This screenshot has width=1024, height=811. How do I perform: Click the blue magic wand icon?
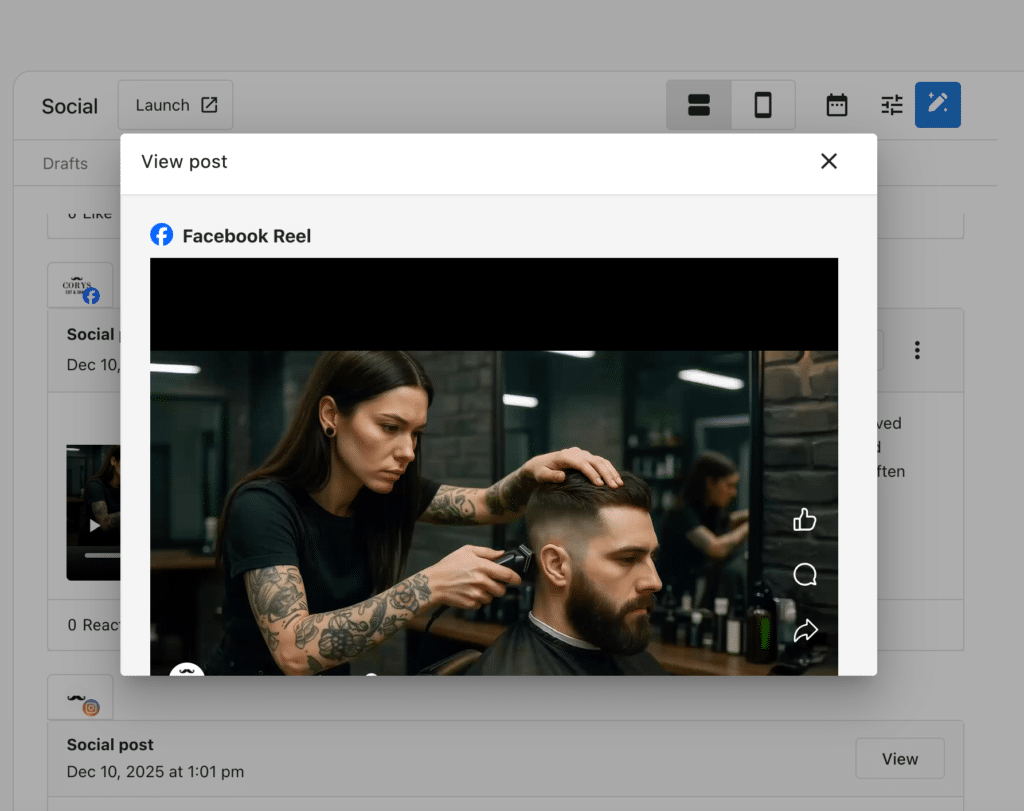pos(937,105)
